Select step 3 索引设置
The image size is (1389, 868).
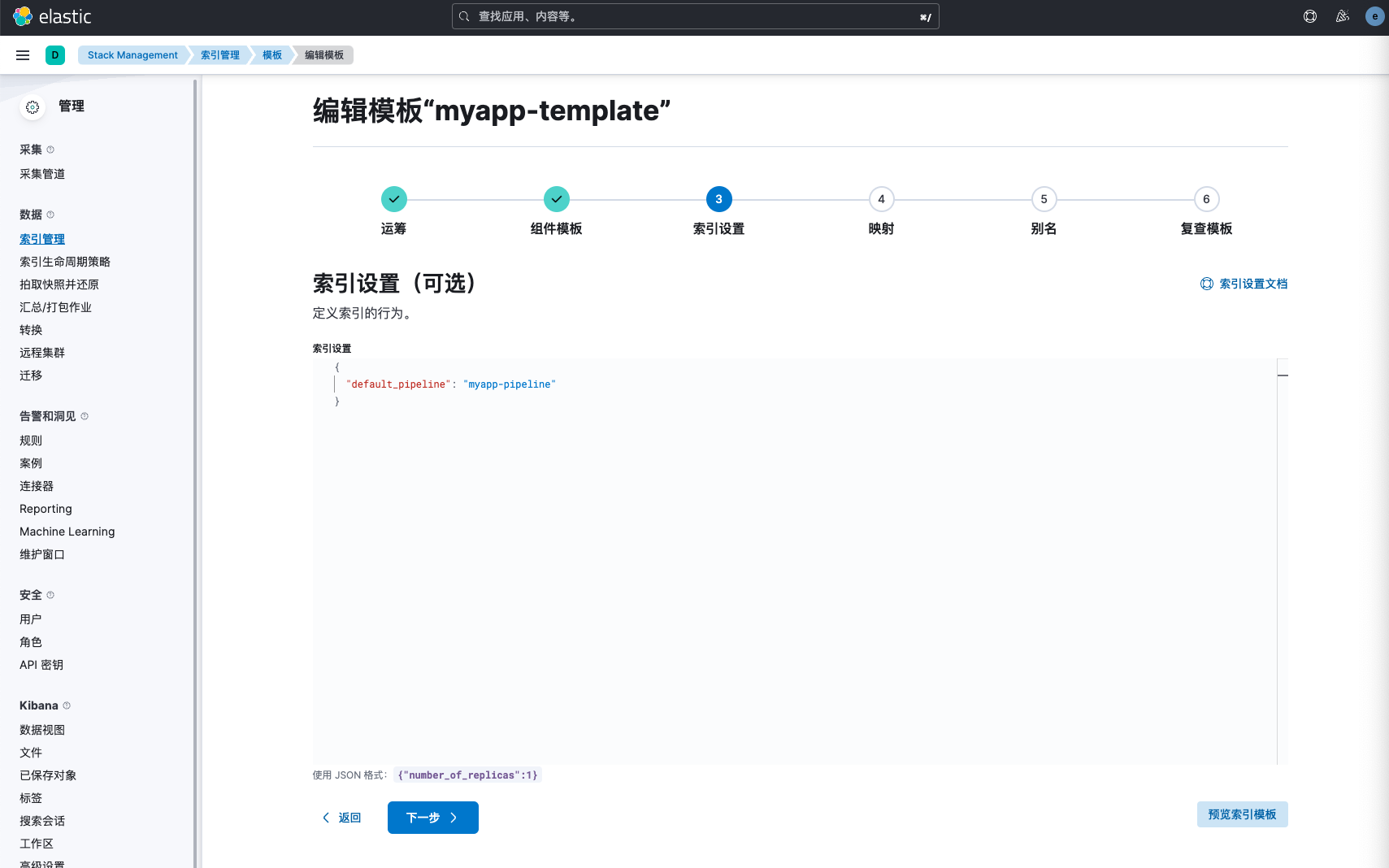(x=719, y=199)
